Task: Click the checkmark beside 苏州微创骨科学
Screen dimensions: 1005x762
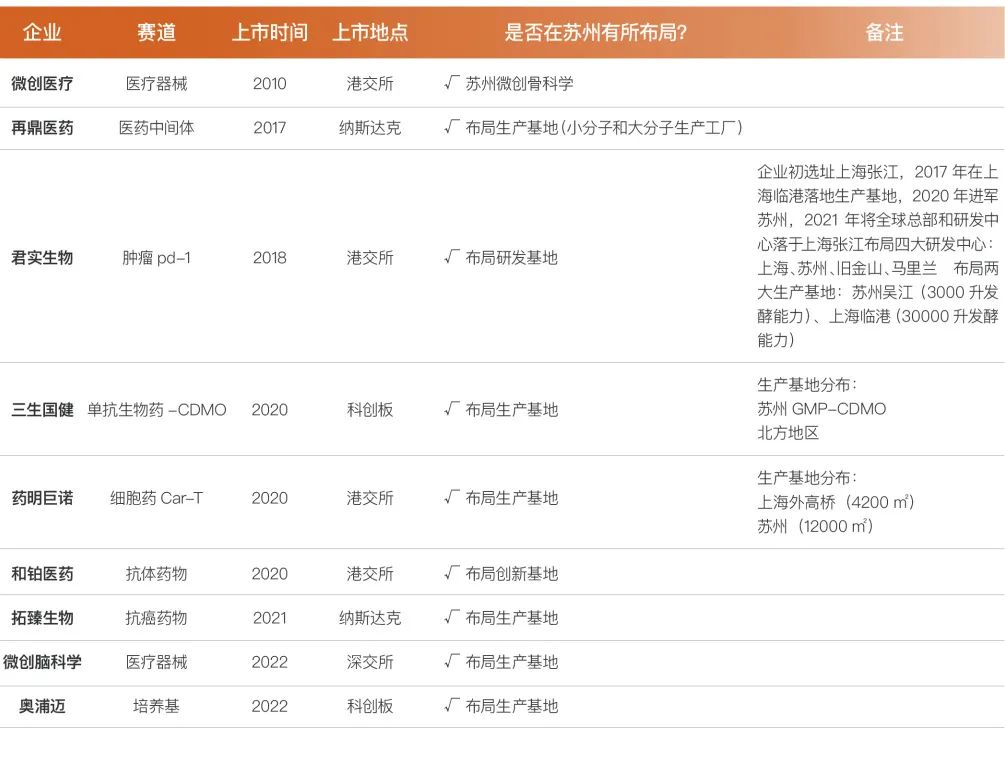Action: click(x=451, y=84)
